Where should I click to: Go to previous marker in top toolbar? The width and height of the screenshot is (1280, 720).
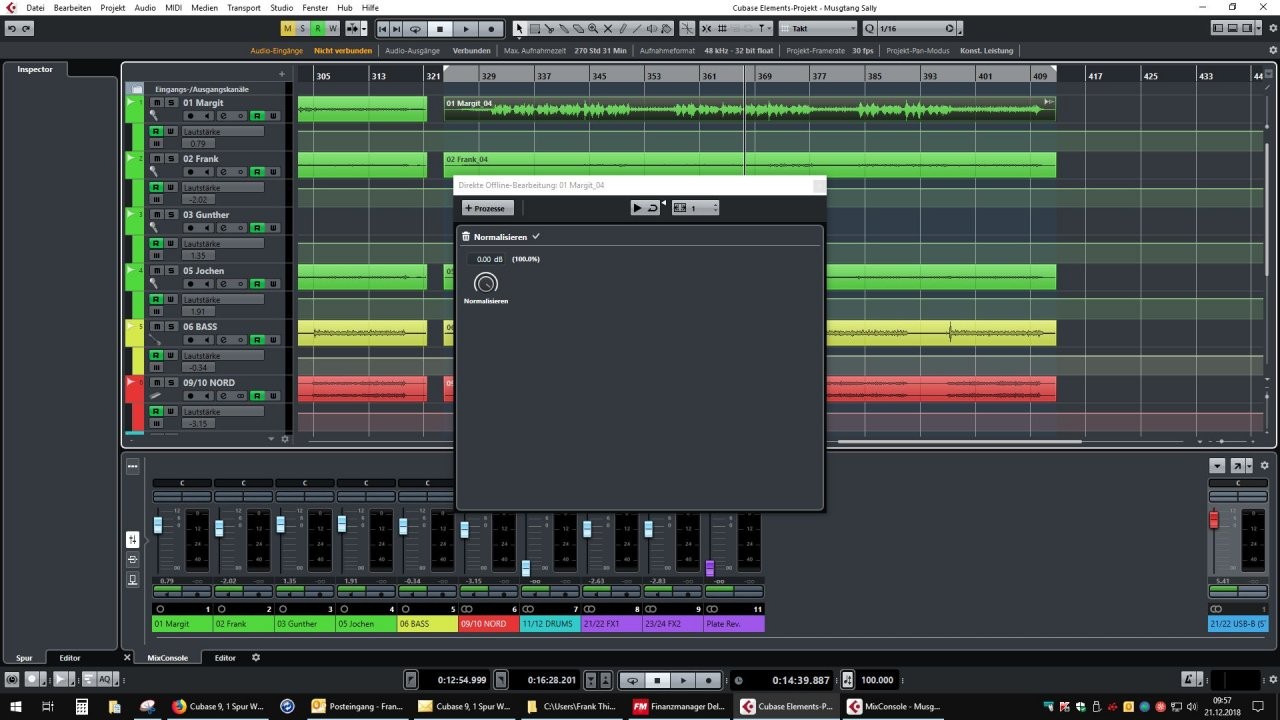point(383,29)
